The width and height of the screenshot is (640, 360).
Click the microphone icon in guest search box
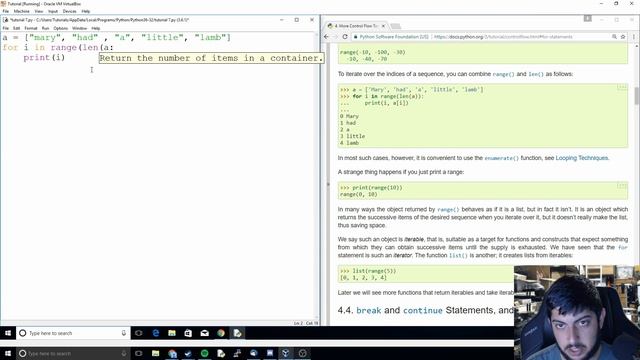tap(124, 333)
